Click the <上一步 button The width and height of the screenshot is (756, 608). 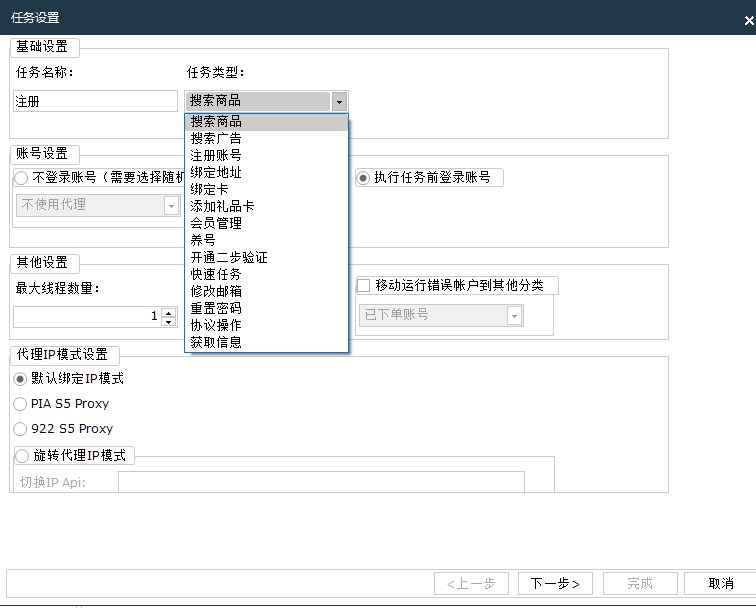472,584
